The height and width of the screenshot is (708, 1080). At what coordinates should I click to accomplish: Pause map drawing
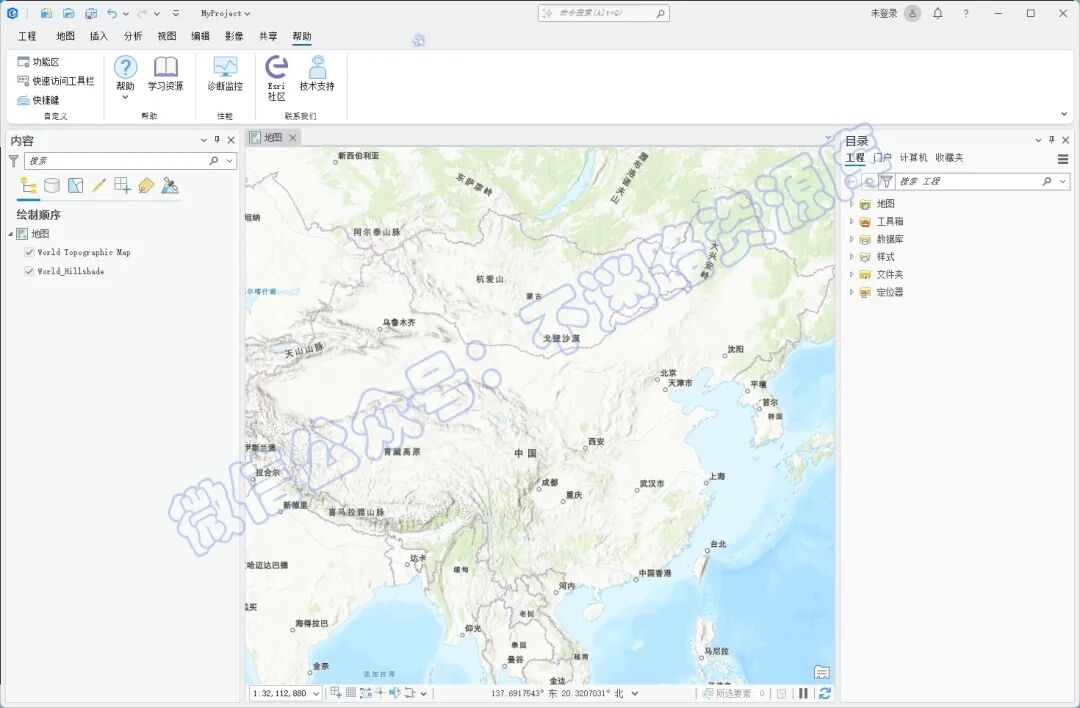click(x=803, y=694)
